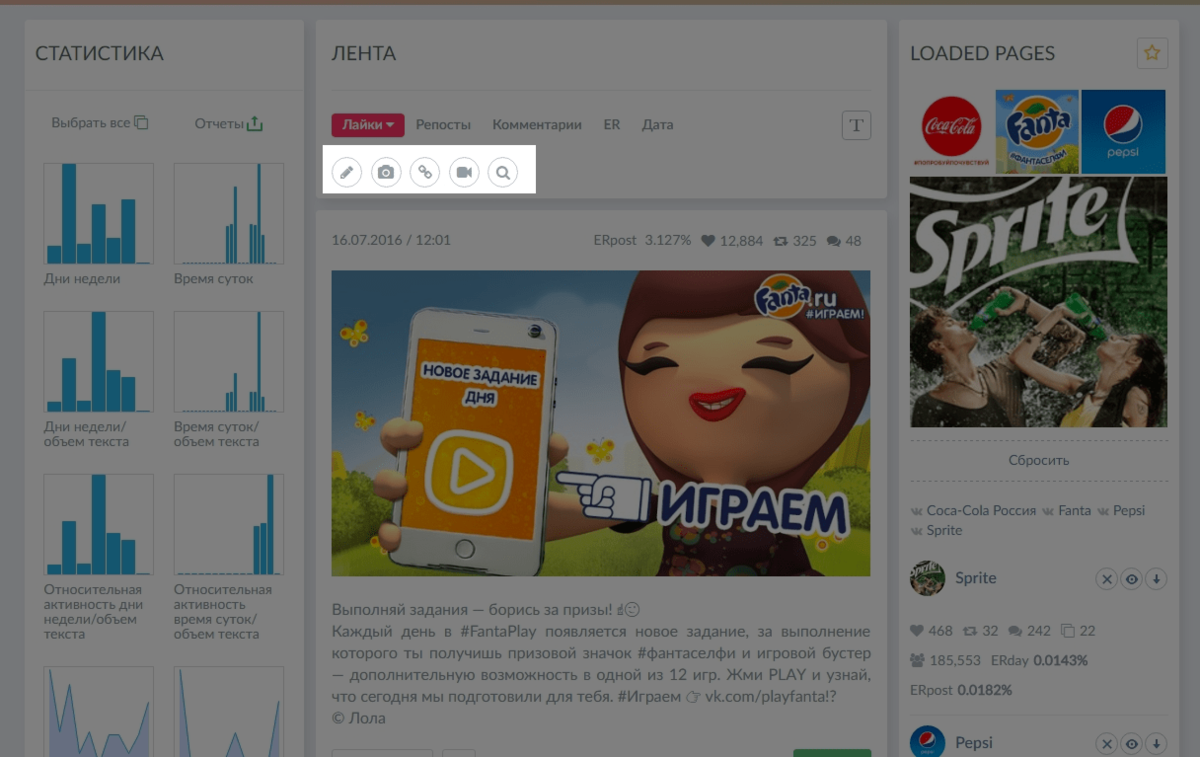Click the copy icon beside Выбрать все
Screen dimensions: 1200x757
141,123
